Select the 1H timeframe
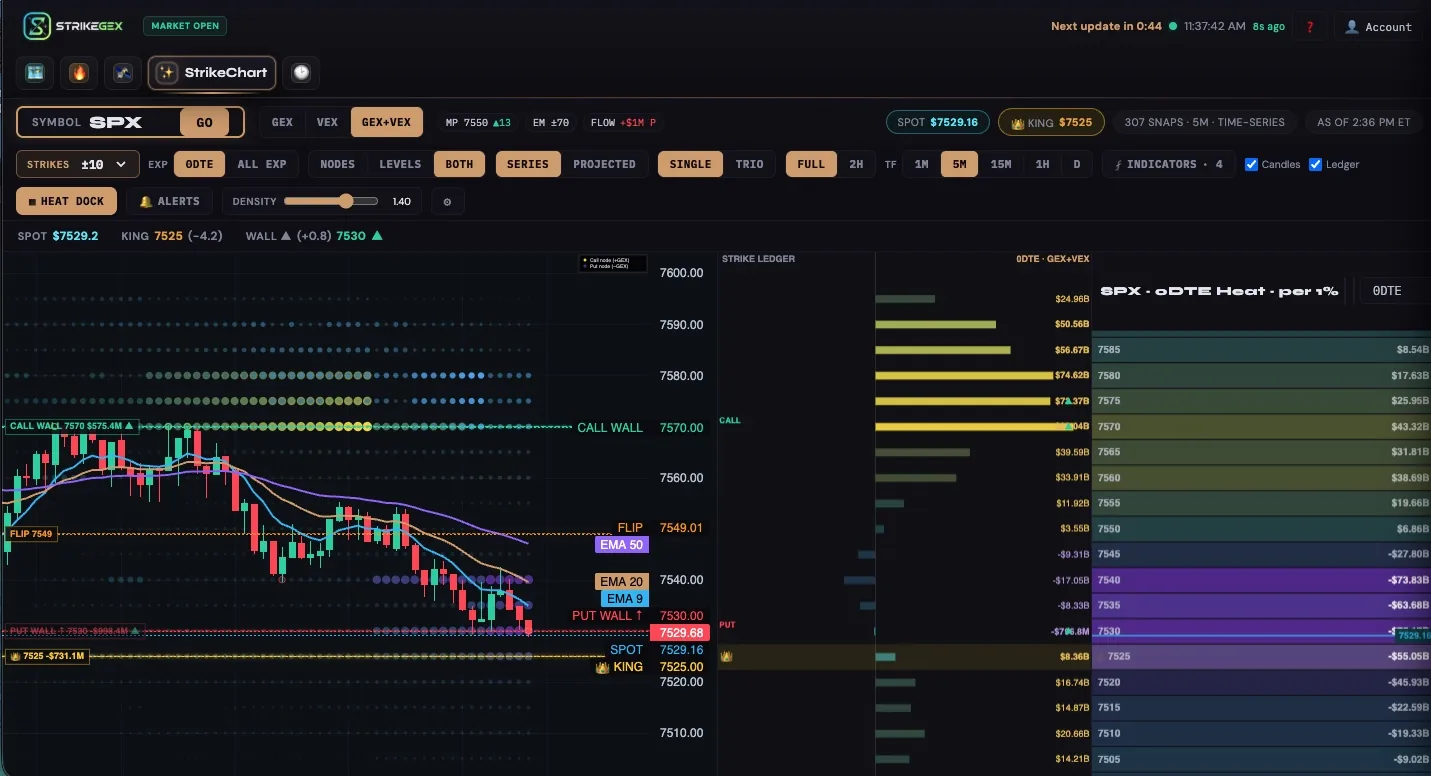 coord(1042,164)
